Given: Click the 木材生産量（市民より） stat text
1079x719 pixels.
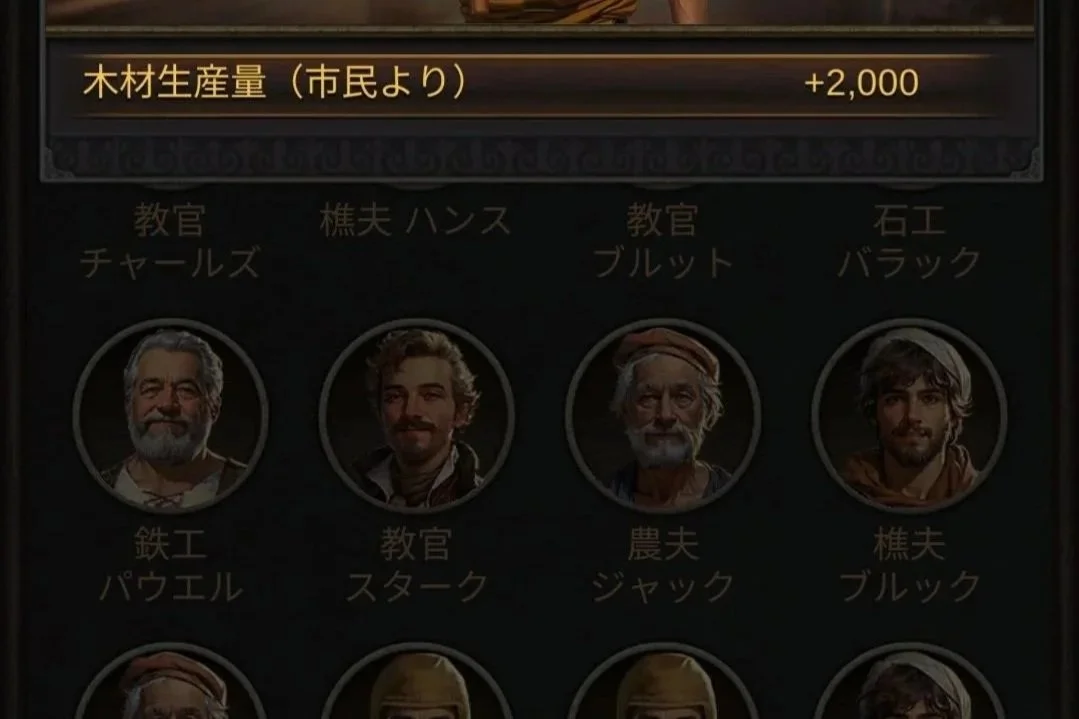Looking at the screenshot, I should point(276,83).
